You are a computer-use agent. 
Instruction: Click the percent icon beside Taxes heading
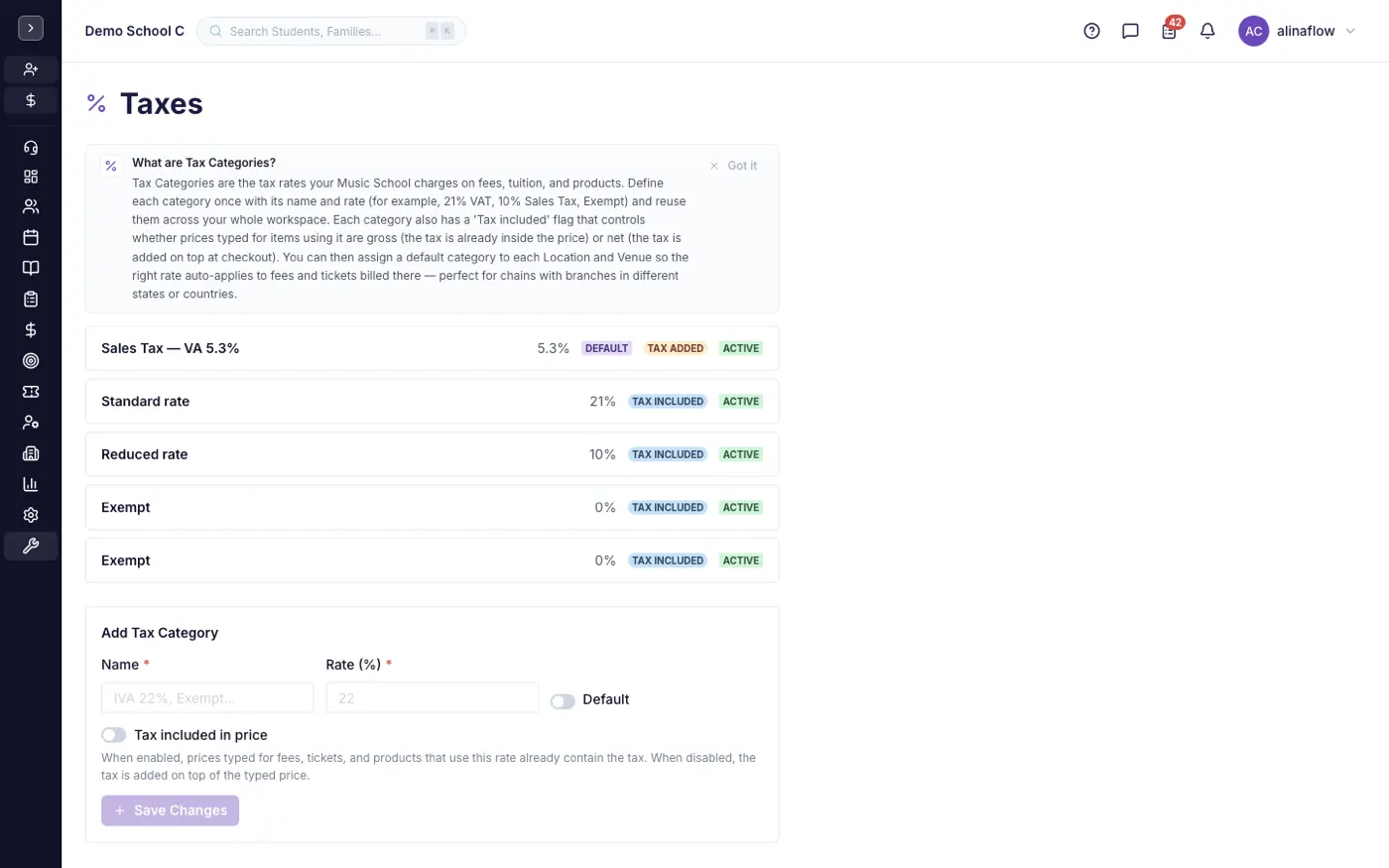[96, 103]
